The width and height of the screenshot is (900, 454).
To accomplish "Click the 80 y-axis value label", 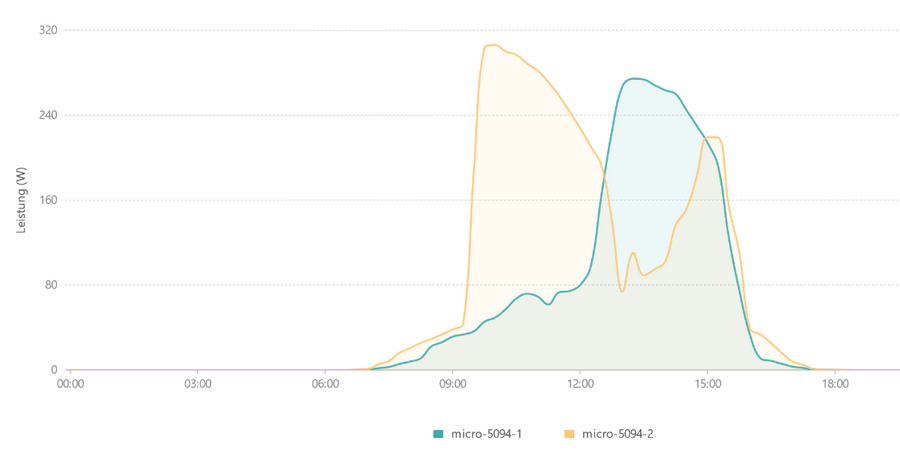I will tap(50, 285).
